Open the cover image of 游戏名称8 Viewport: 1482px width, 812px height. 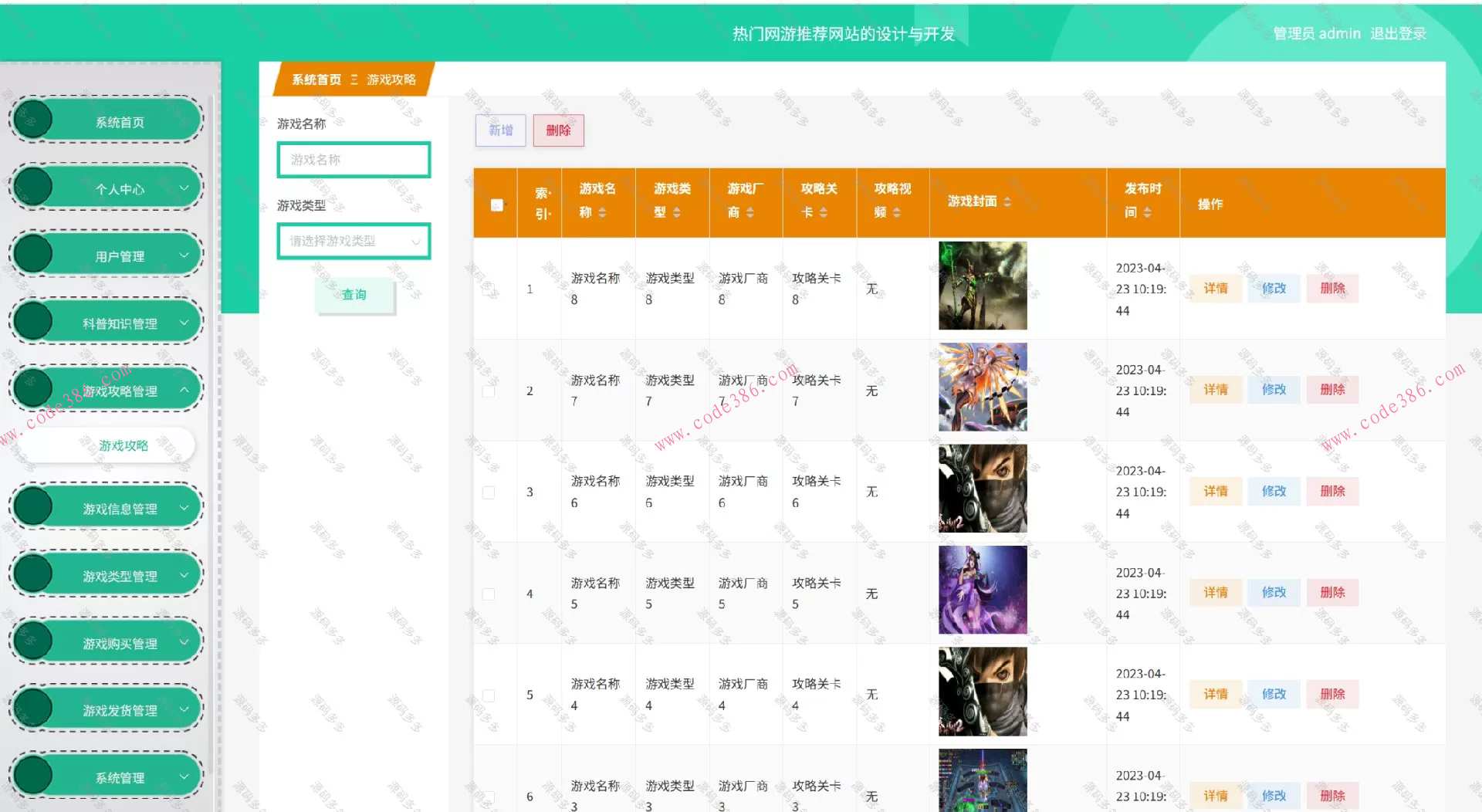pos(983,286)
